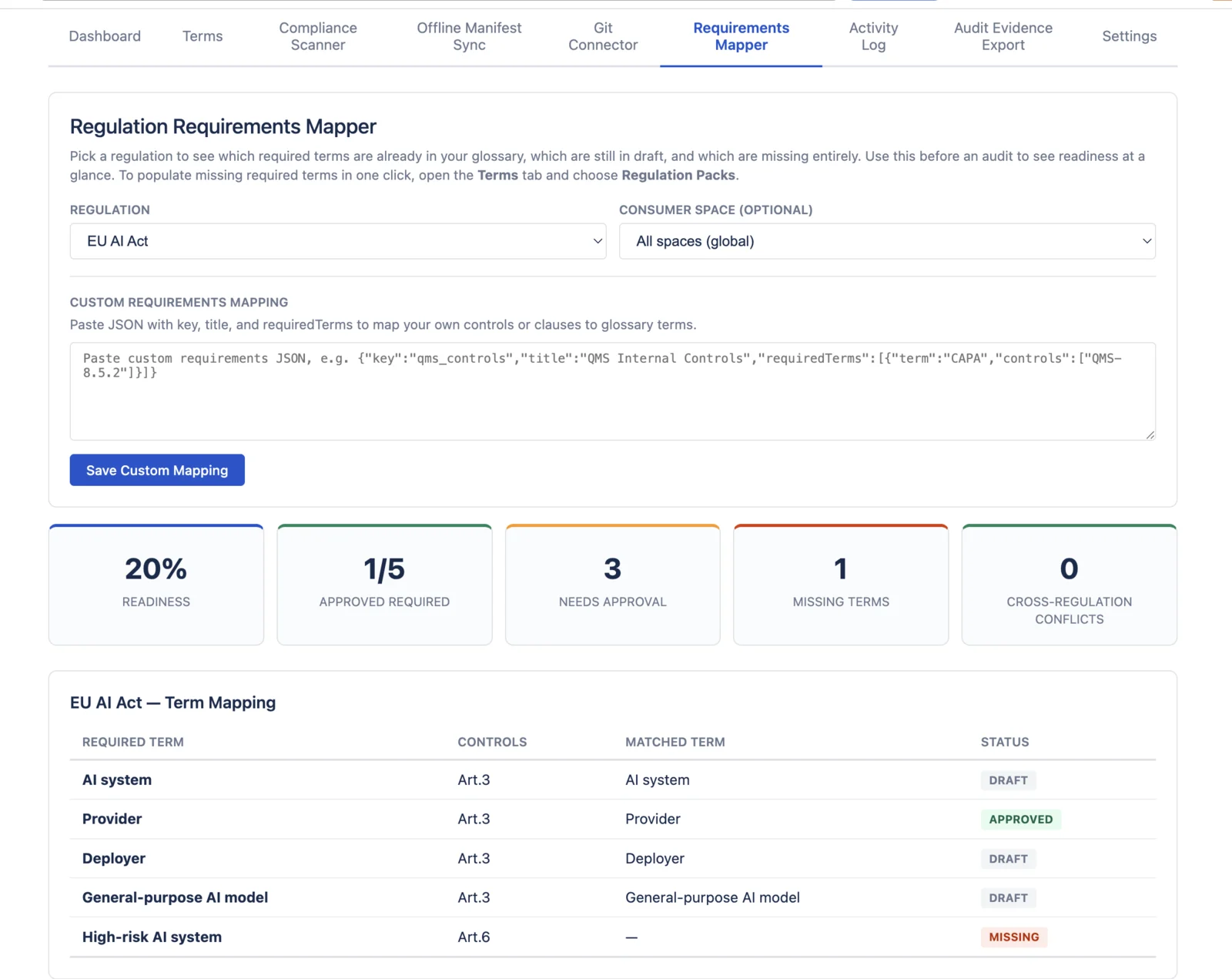Click the Status column header
This screenshot has width=1232, height=979.
[1005, 742]
